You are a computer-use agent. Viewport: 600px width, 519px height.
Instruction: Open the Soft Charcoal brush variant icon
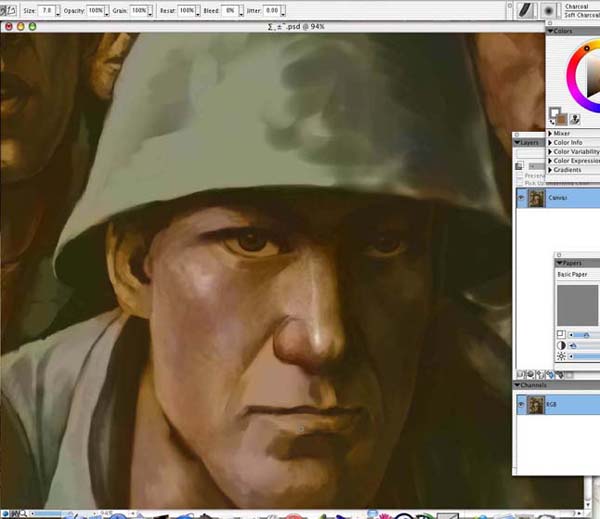(x=548, y=10)
